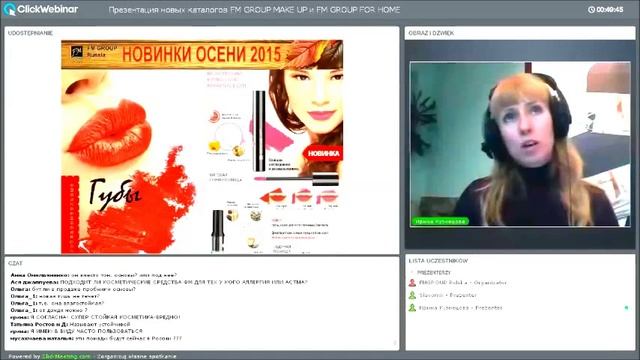Click the footer link text after ClickMeeting.com

point(136,356)
